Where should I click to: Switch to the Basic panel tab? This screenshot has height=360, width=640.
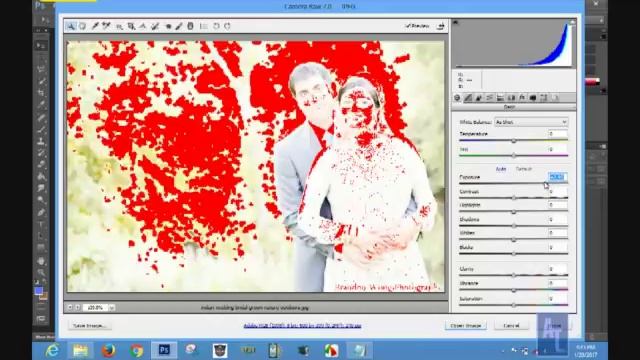[457, 98]
